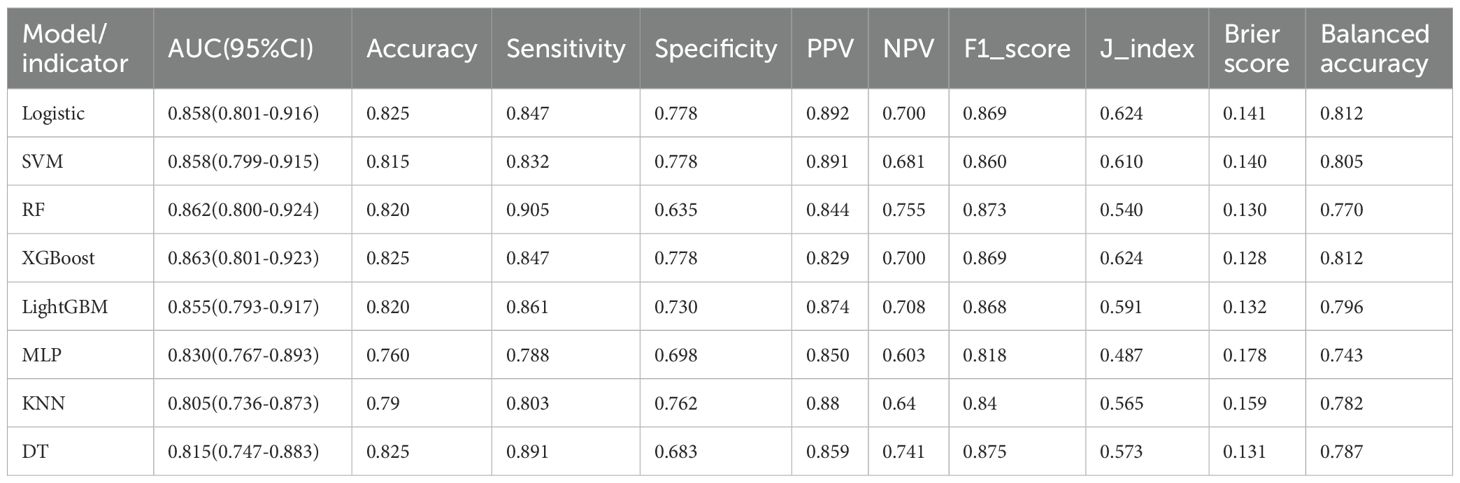The width and height of the screenshot is (1460, 483).
Task: Select the LightGBM row label
Action: 64,306
